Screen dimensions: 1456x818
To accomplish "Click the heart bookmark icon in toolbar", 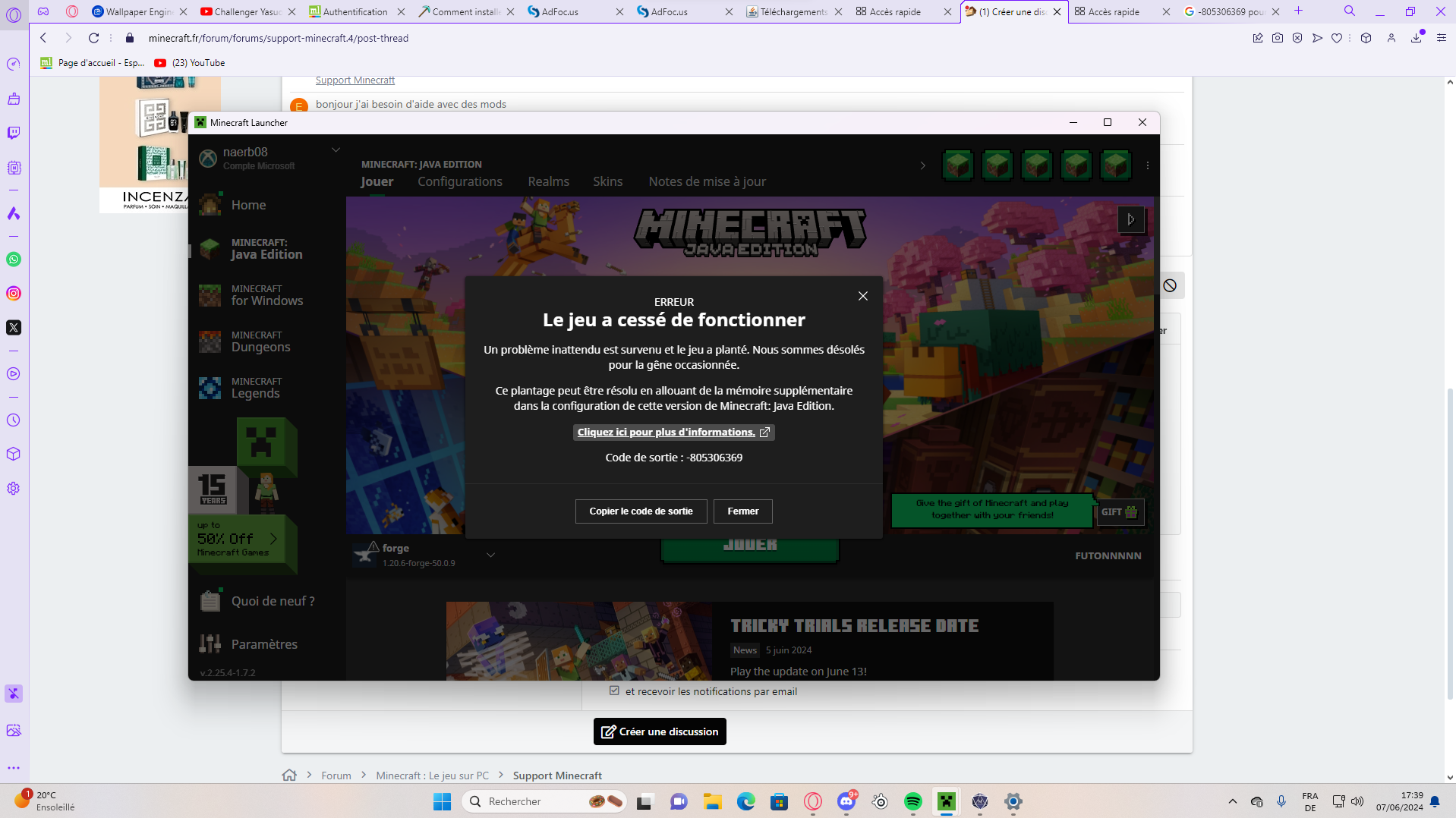I will pos(1337,38).
